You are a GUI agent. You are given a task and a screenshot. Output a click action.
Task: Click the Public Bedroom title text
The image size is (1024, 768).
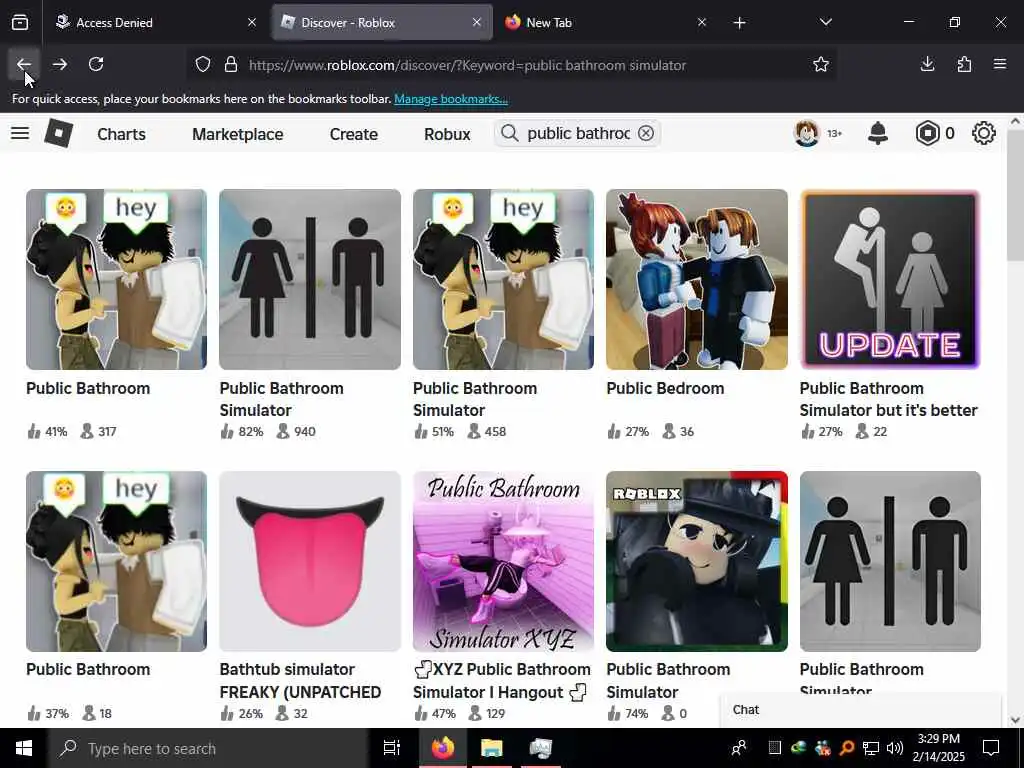point(665,388)
